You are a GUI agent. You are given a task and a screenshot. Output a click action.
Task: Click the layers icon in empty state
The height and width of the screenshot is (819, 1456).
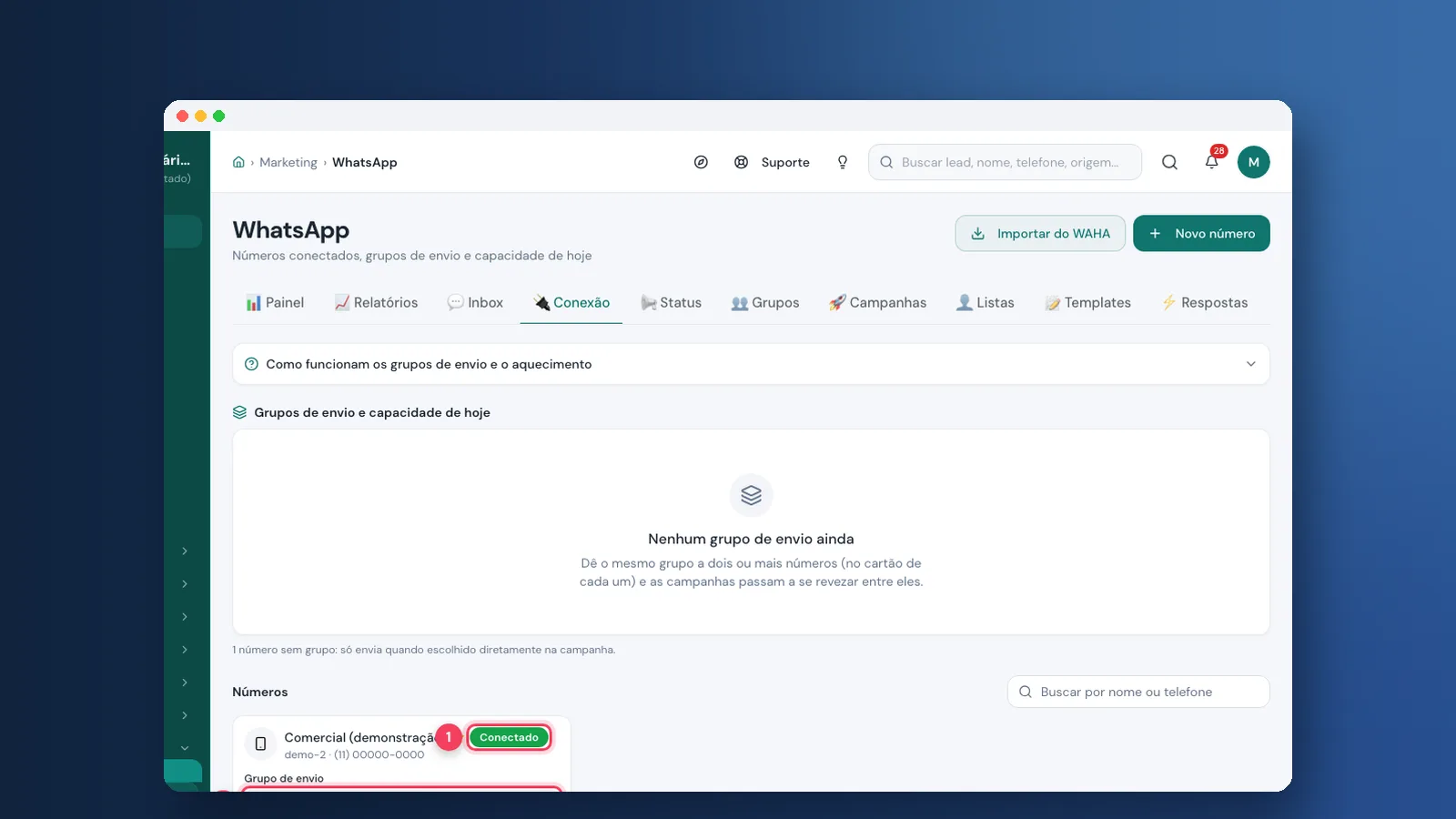click(x=751, y=495)
